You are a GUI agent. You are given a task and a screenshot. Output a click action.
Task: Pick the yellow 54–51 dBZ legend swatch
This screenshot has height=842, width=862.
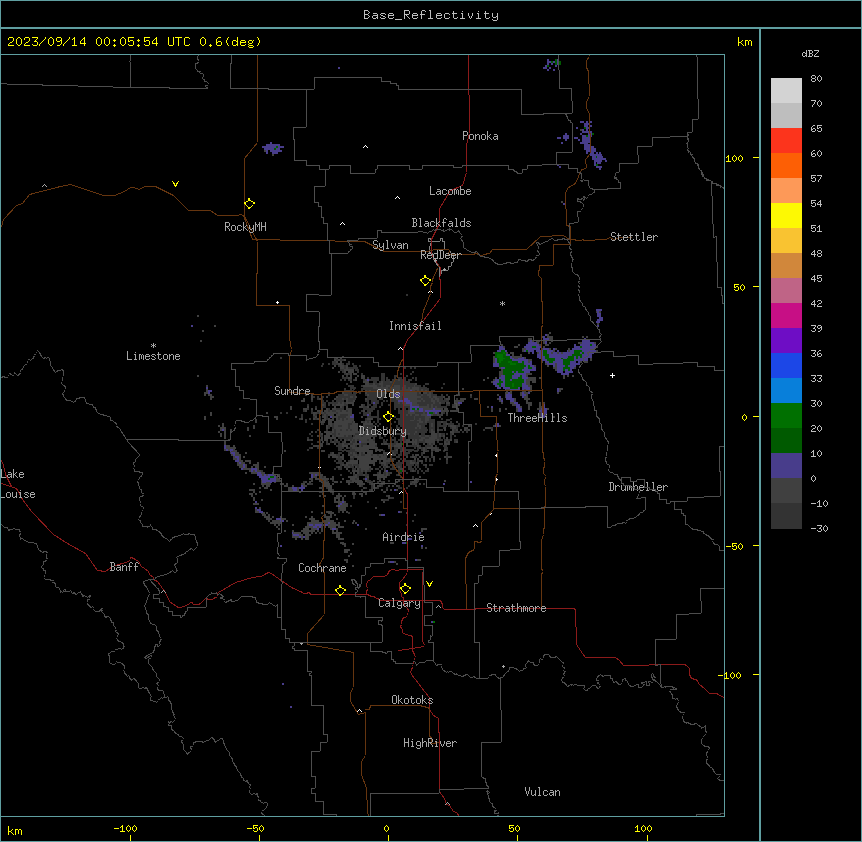(x=786, y=215)
